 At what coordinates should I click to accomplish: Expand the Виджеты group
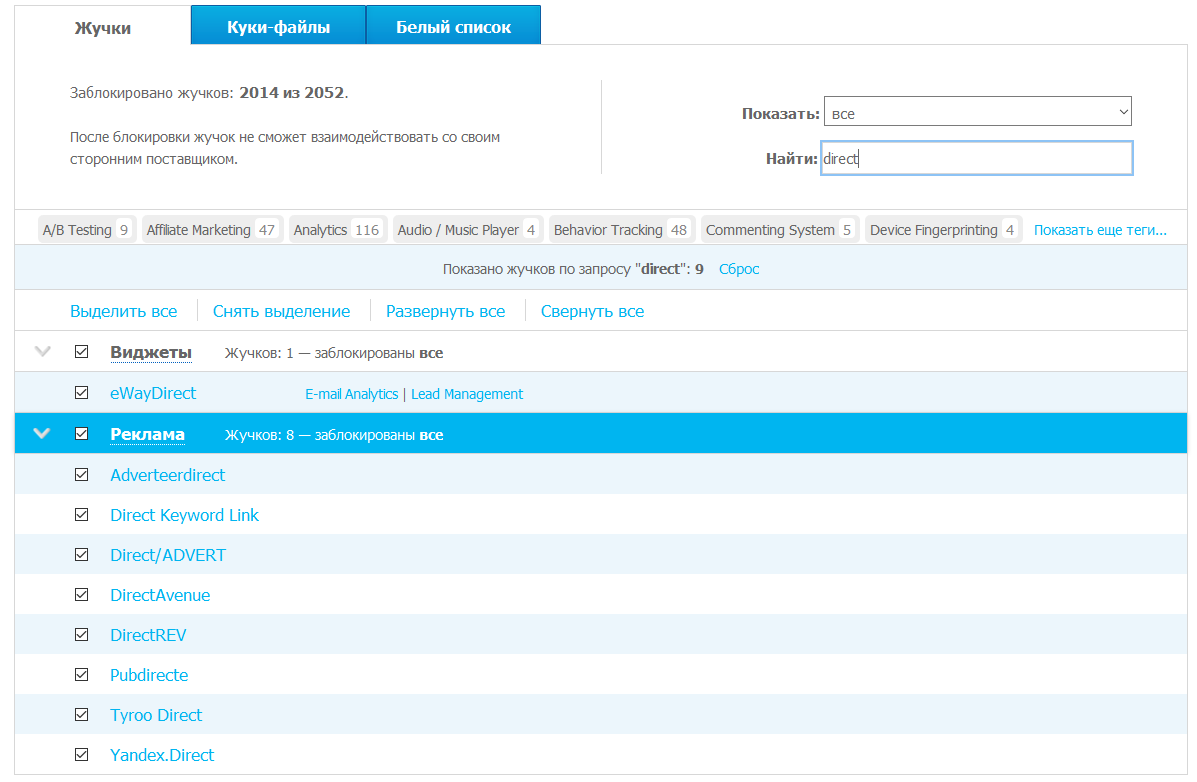41,352
